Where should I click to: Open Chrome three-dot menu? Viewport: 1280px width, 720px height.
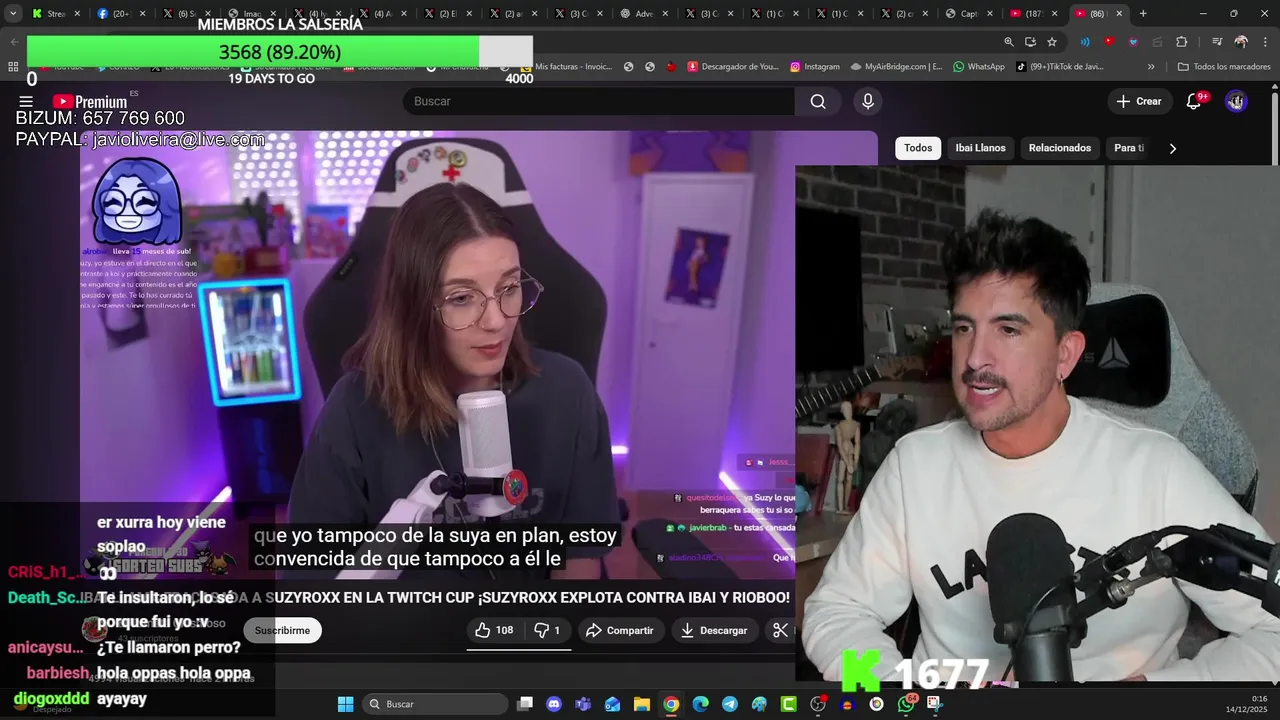click(x=1264, y=42)
